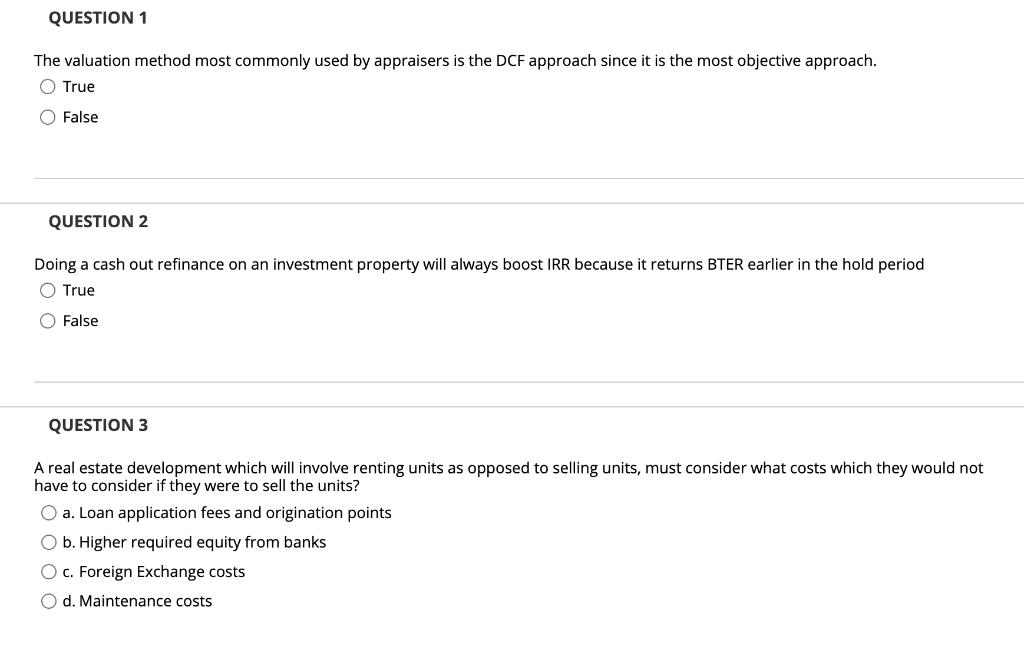
Task: Click the 'True' word label in Question 2
Action: (78, 291)
